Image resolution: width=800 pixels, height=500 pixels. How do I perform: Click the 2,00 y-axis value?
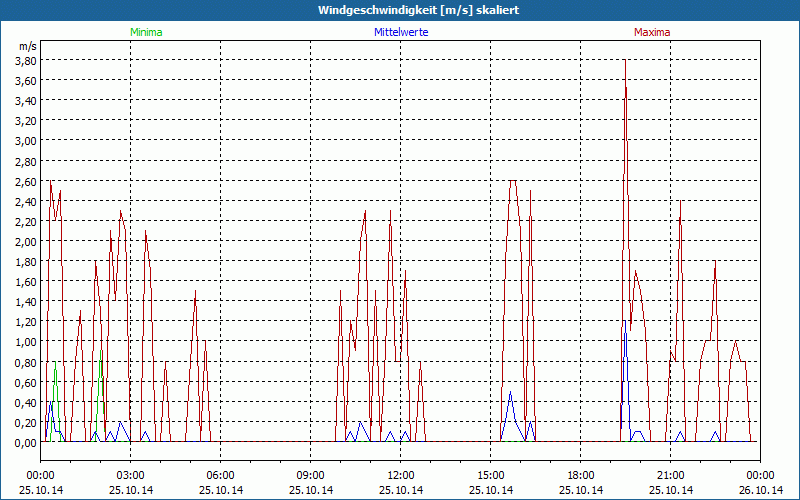point(26,242)
